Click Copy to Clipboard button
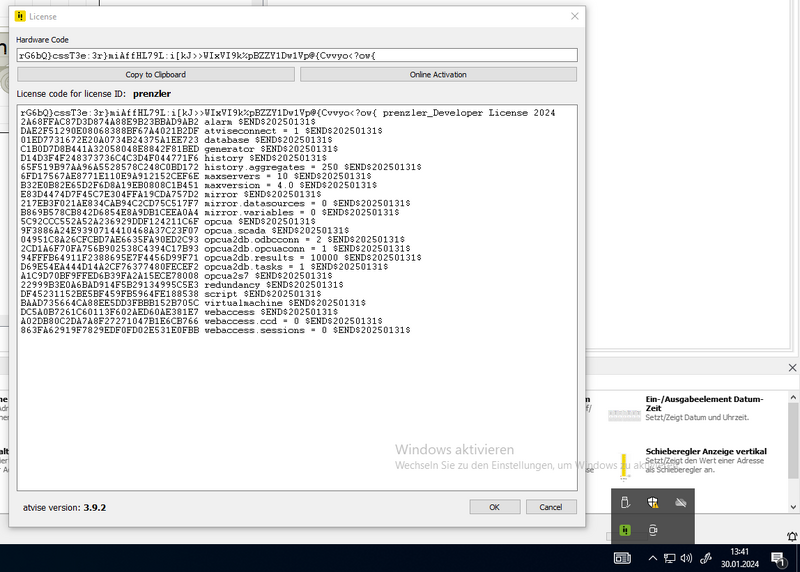 (x=155, y=74)
